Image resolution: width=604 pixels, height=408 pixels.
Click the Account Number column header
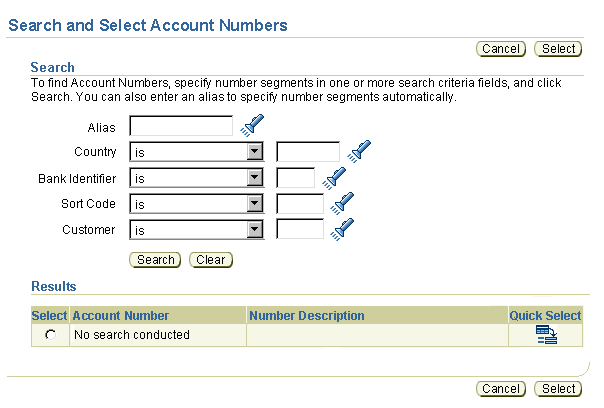pos(121,316)
